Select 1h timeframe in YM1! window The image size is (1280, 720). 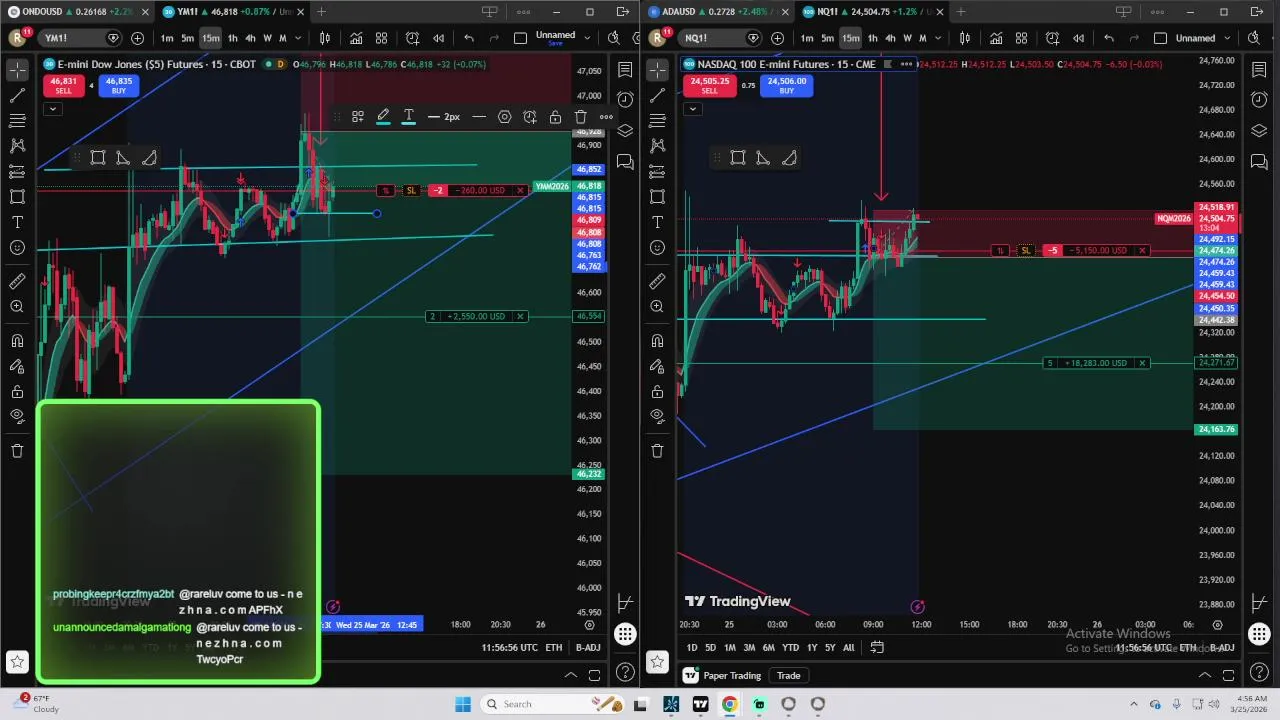[x=233, y=38]
